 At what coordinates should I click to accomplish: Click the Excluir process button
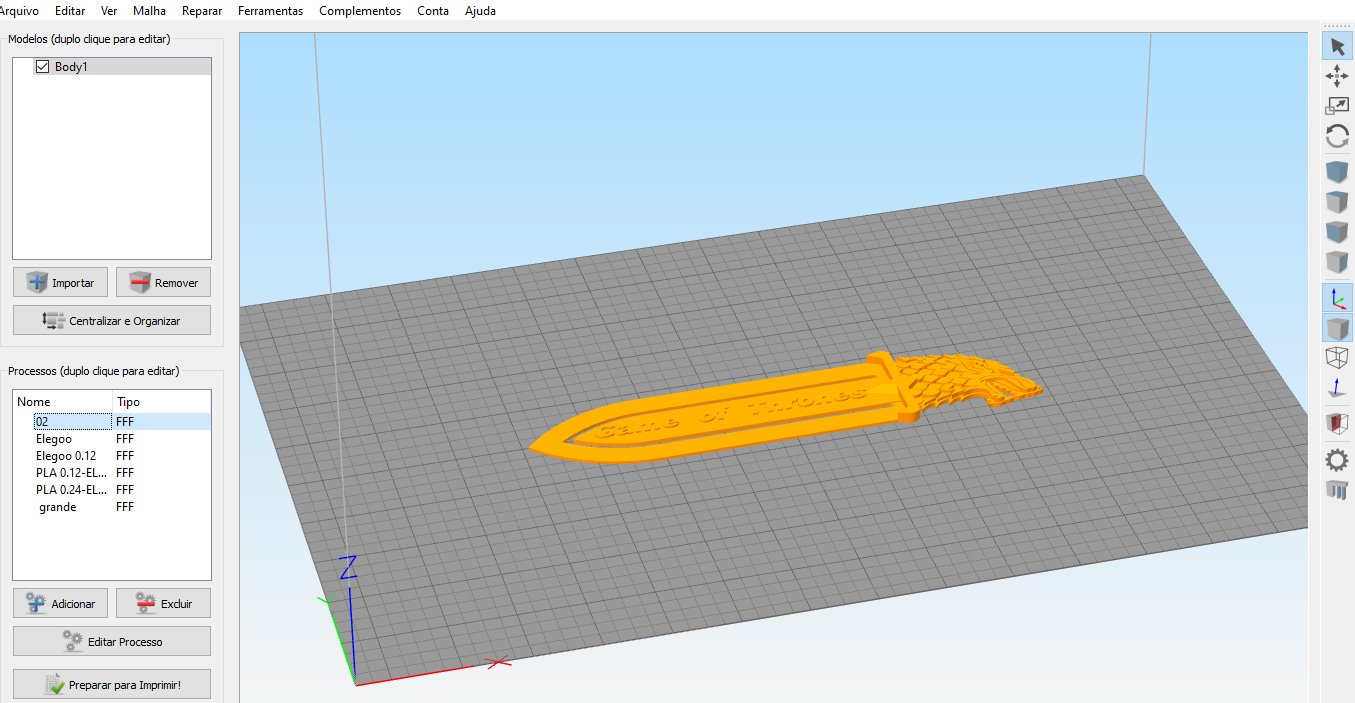[163, 603]
